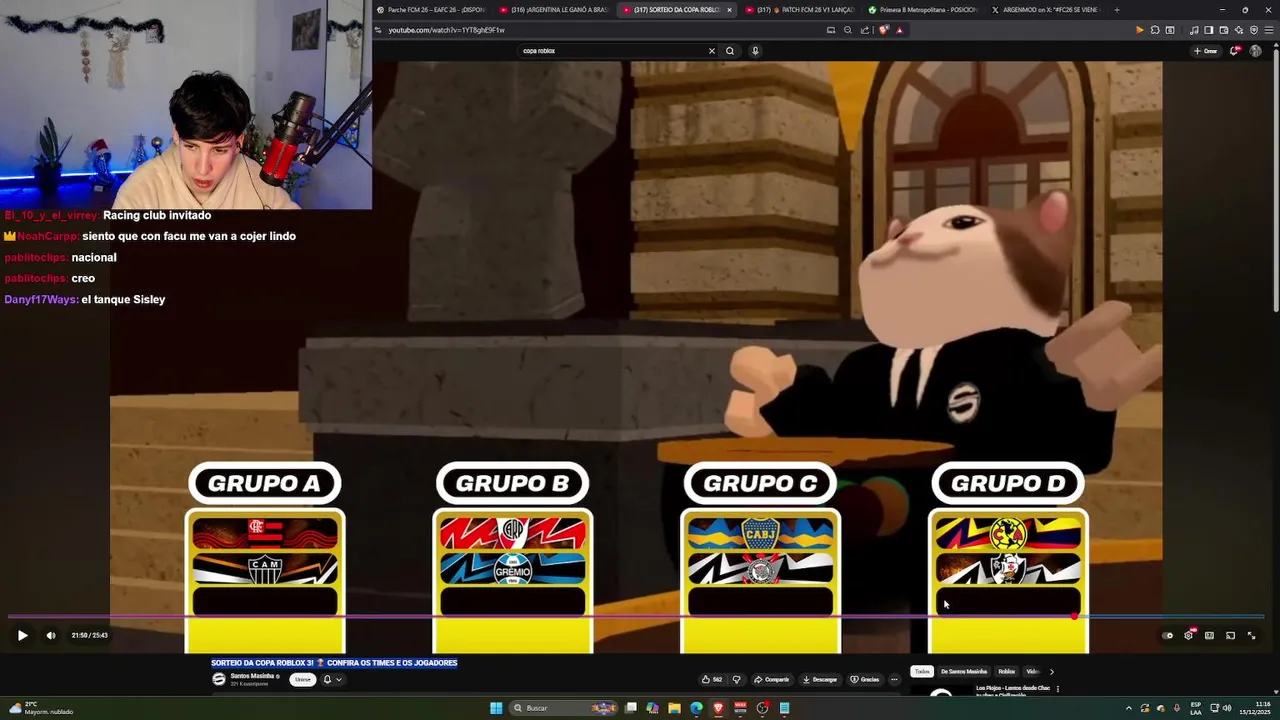
Task: Click the browser address bar URL
Action: (446, 30)
